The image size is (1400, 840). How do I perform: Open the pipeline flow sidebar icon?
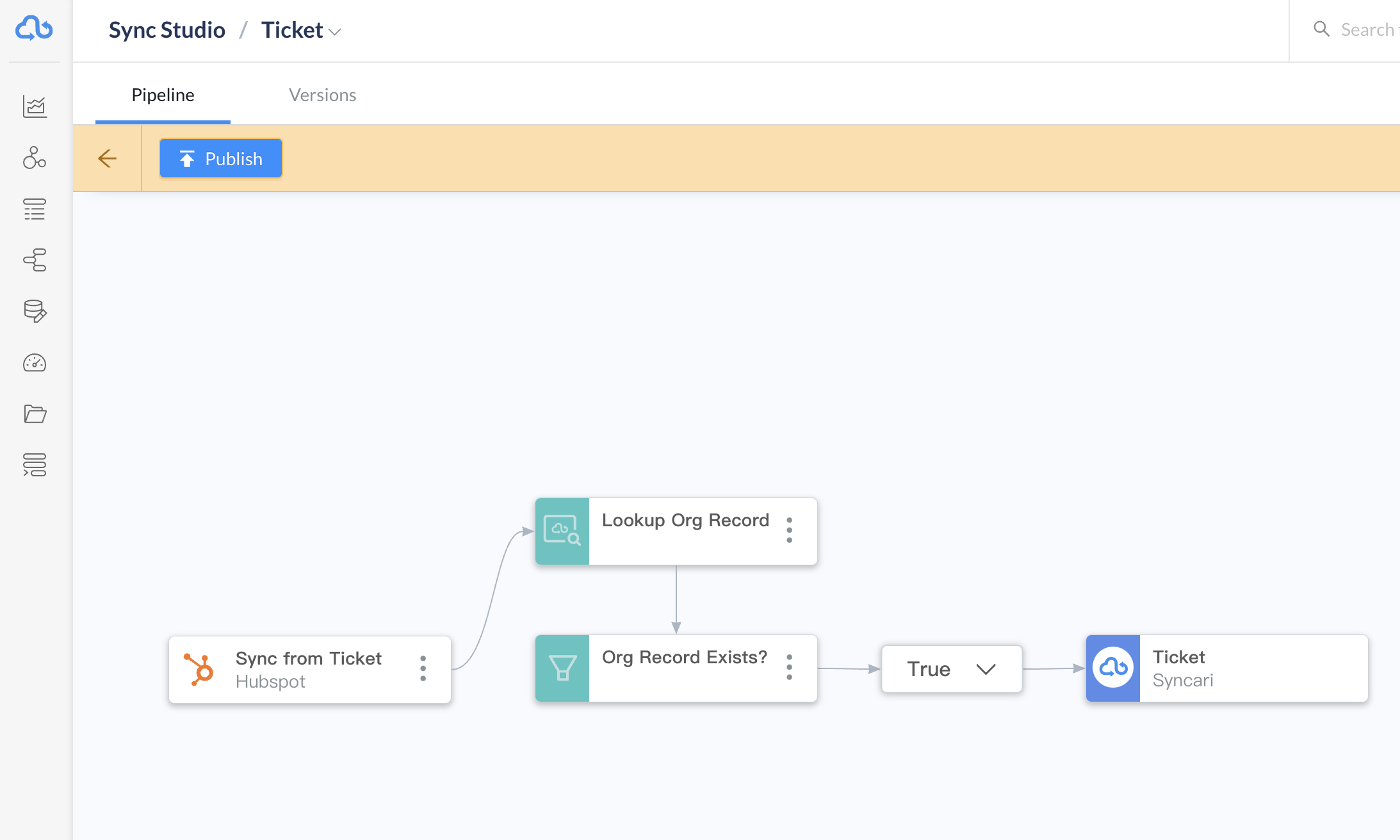tap(35, 260)
